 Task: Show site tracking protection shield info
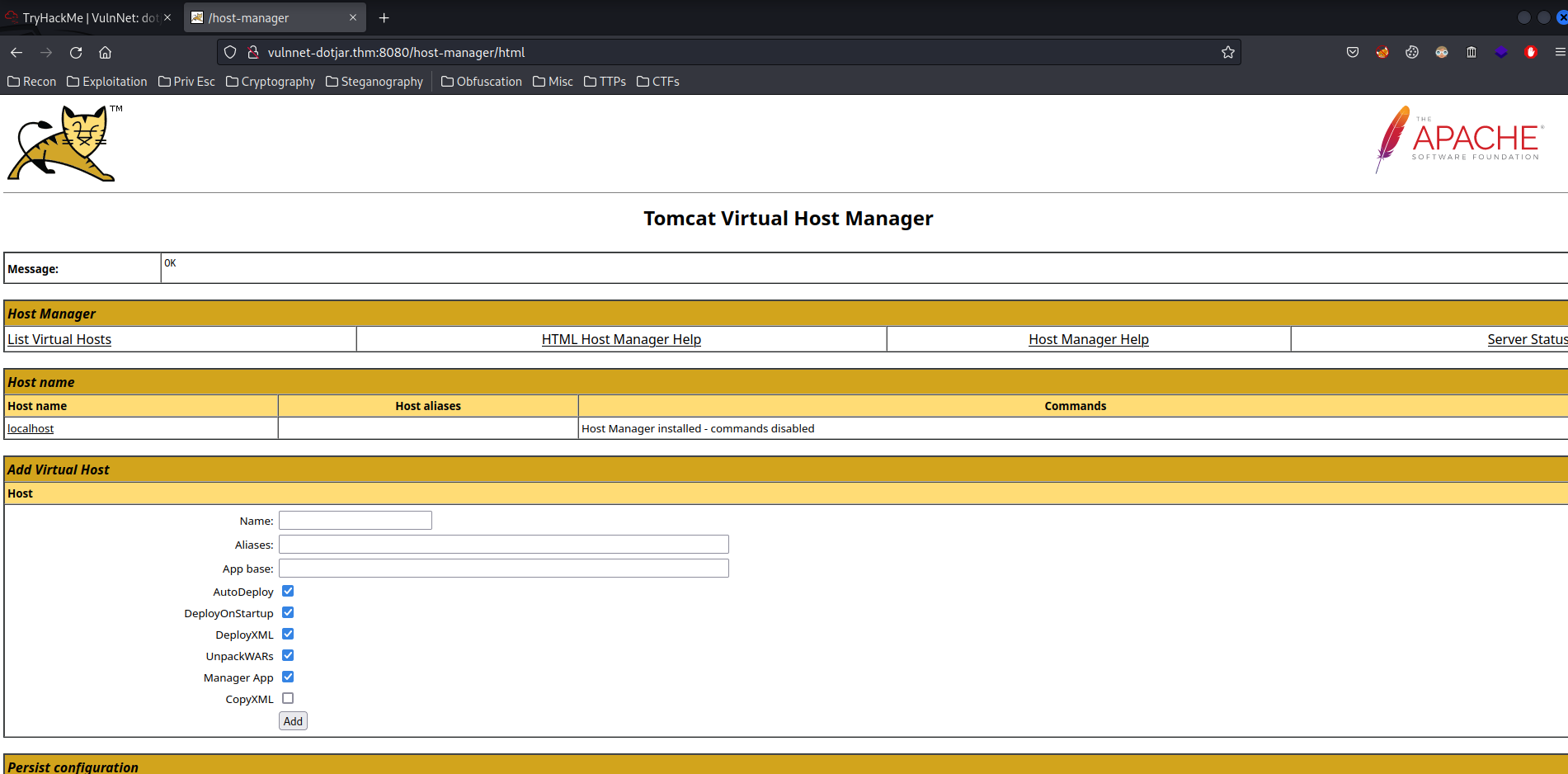tap(230, 53)
